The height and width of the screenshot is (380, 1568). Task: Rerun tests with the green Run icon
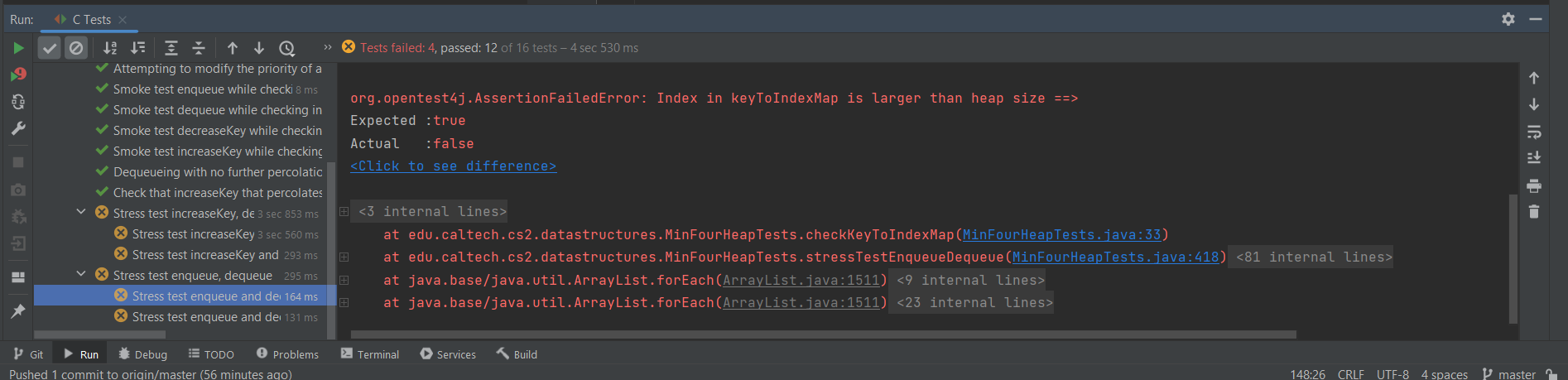tap(18, 48)
